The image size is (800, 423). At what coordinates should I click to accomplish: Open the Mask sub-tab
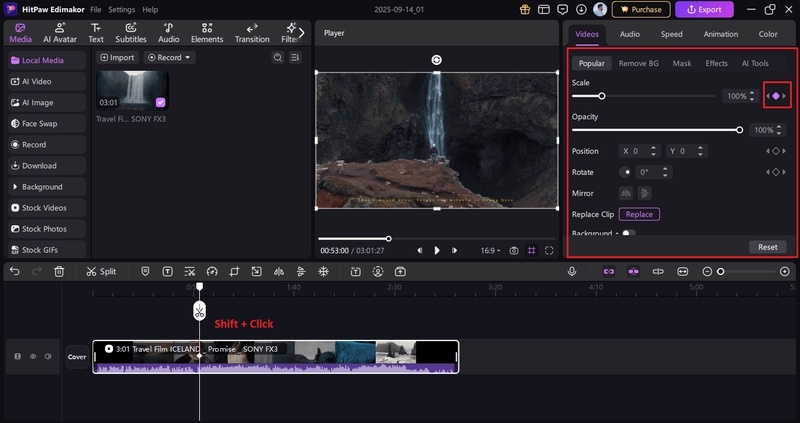click(682, 63)
